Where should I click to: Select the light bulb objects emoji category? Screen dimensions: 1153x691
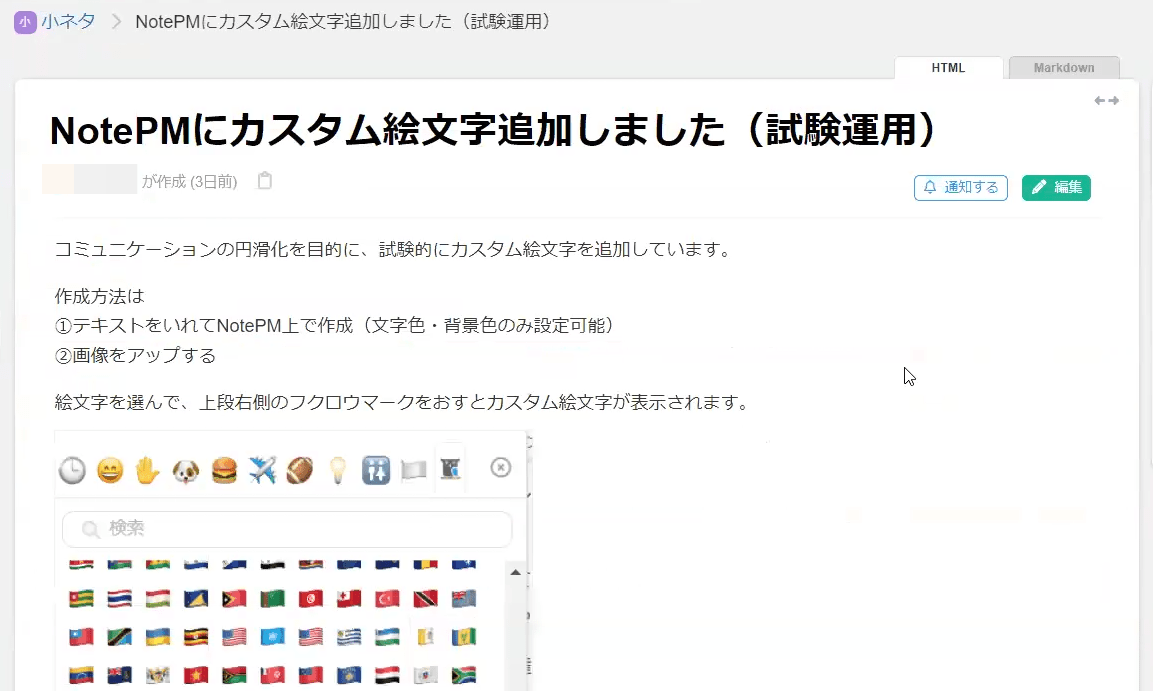point(338,470)
